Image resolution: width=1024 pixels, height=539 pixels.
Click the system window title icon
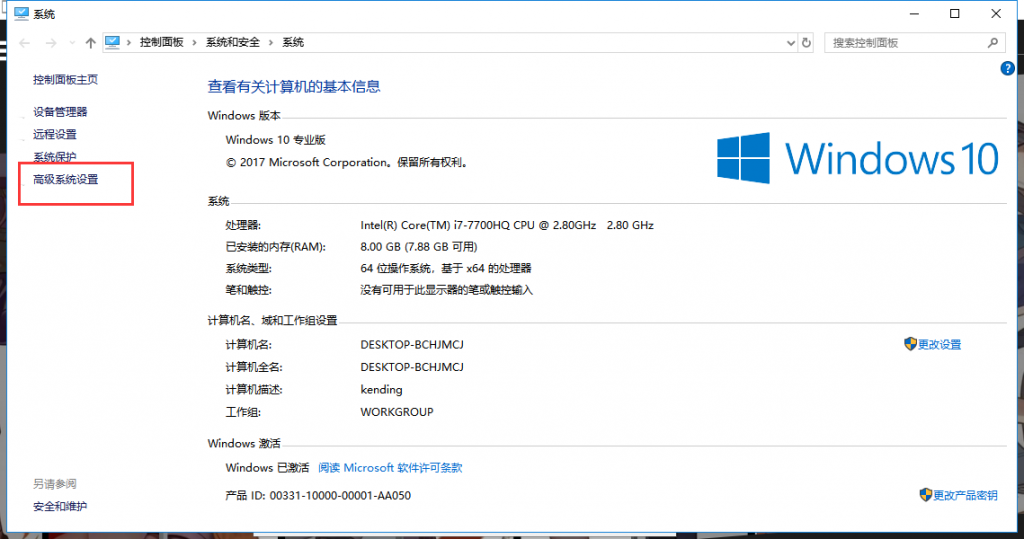point(21,14)
